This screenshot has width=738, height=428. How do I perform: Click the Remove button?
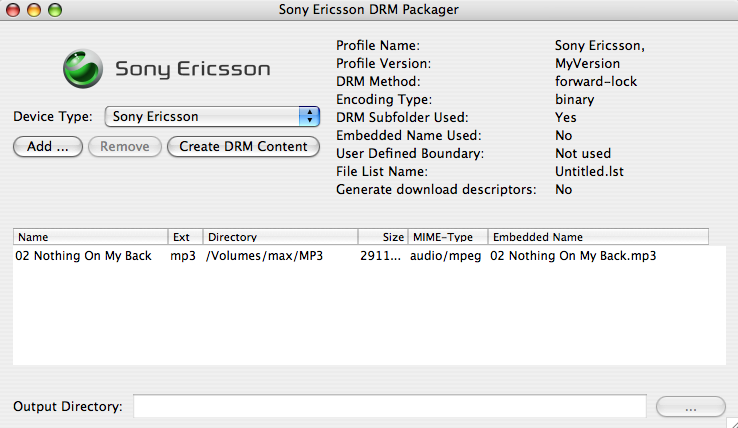(124, 147)
